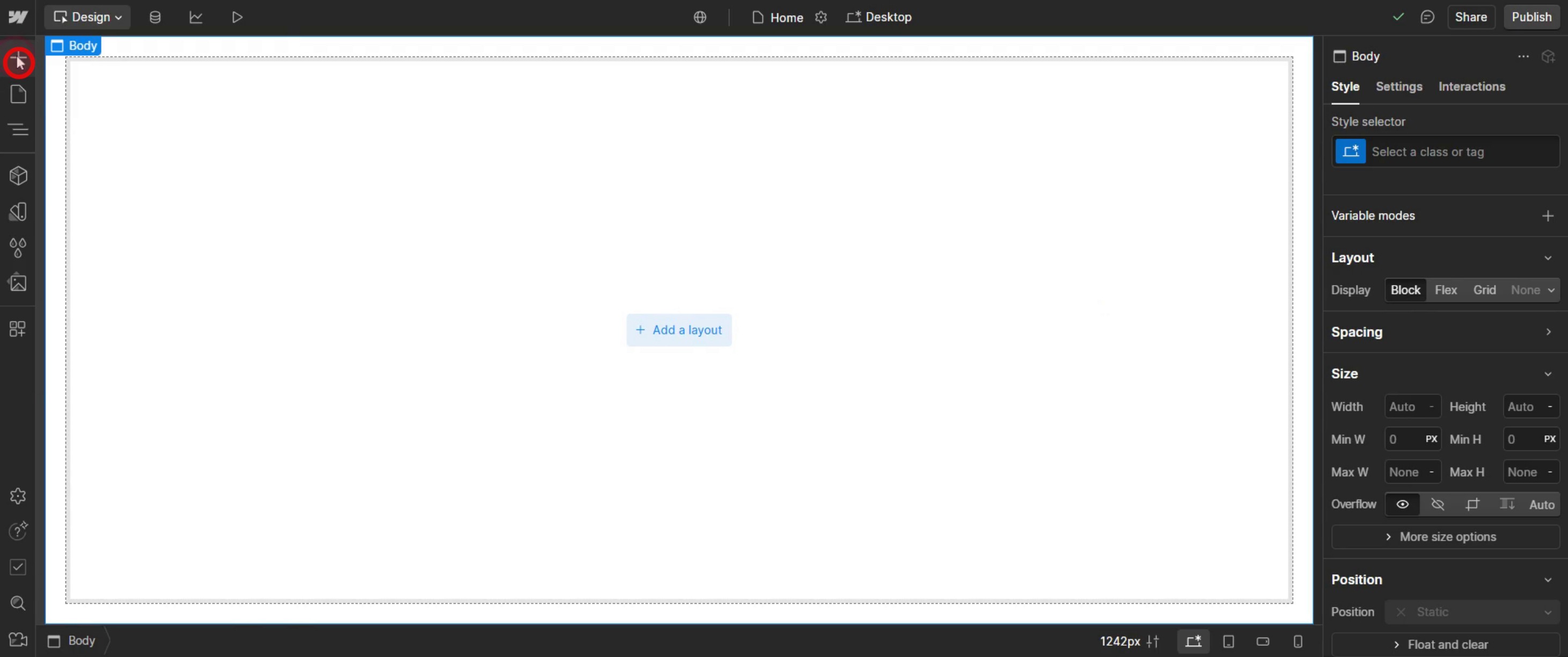This screenshot has width=1568, height=657.
Task: Open the Navigator panel icon
Action: pos(18,129)
